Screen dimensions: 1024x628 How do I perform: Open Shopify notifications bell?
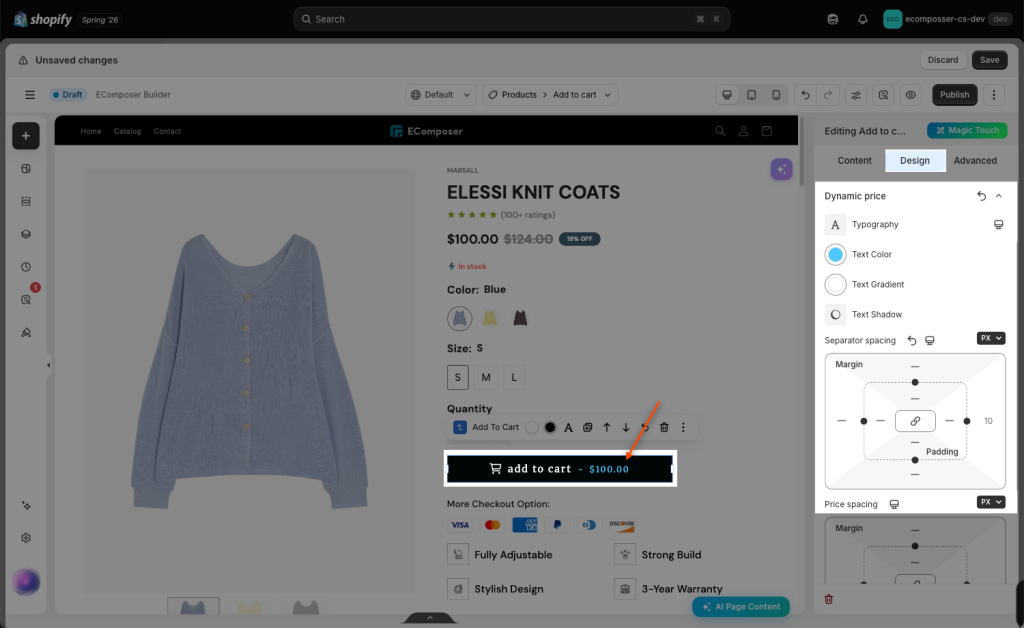point(863,19)
